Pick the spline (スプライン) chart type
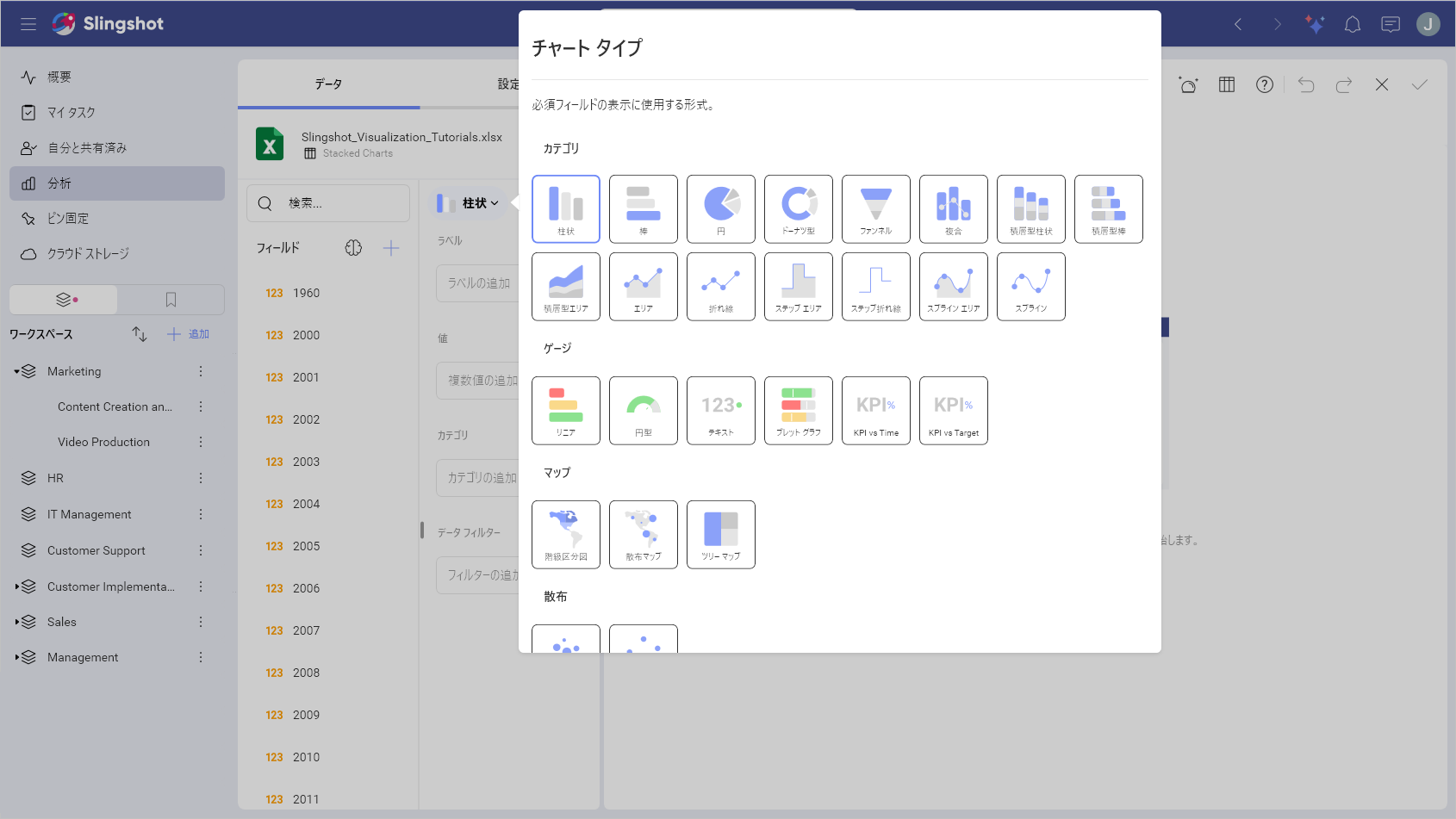The image size is (1456, 819). [1031, 287]
